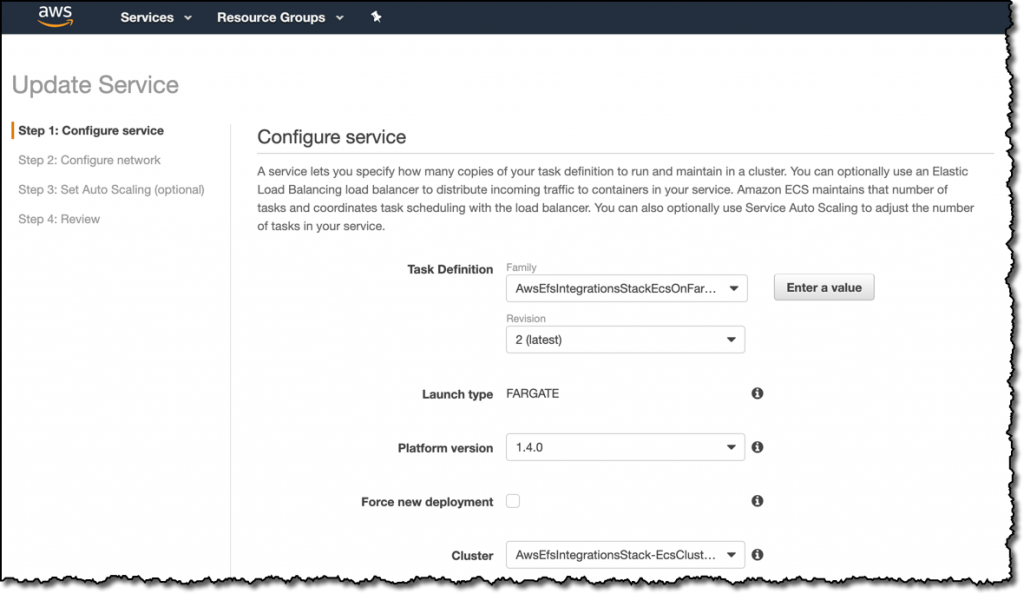The image size is (1024, 594).
Task: Click the Launch type label
Action: tap(457, 394)
